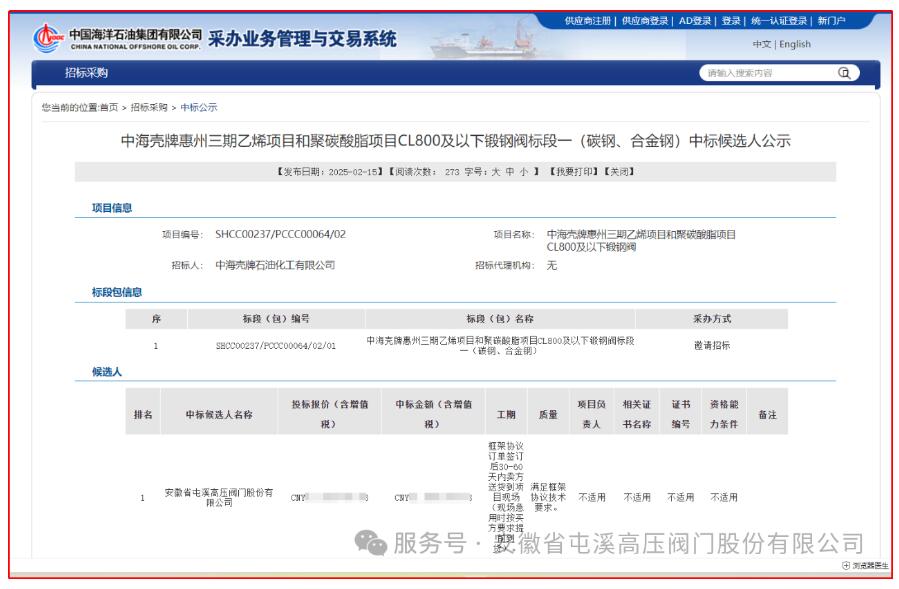Click the 排名 column header
This screenshot has width=899, height=589.
point(143,414)
